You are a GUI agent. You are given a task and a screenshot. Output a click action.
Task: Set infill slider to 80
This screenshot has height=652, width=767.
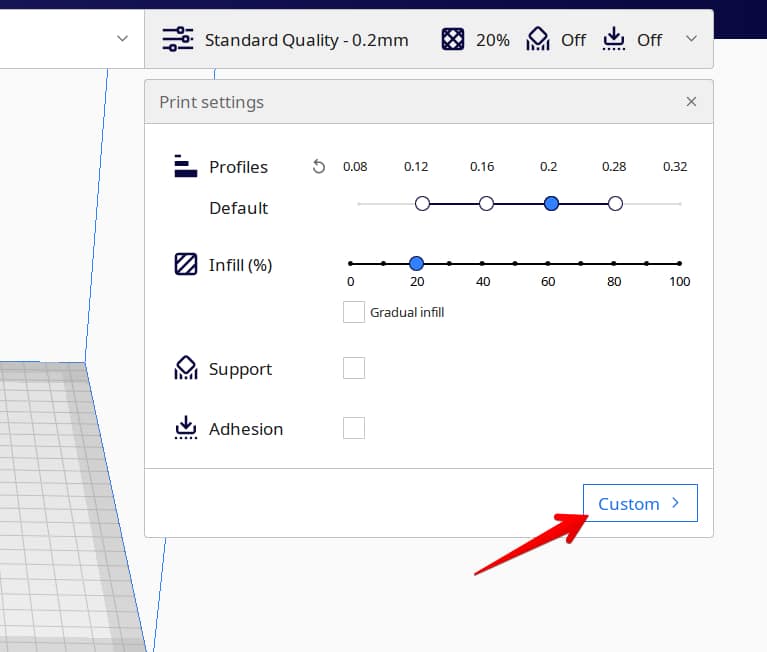click(x=614, y=264)
